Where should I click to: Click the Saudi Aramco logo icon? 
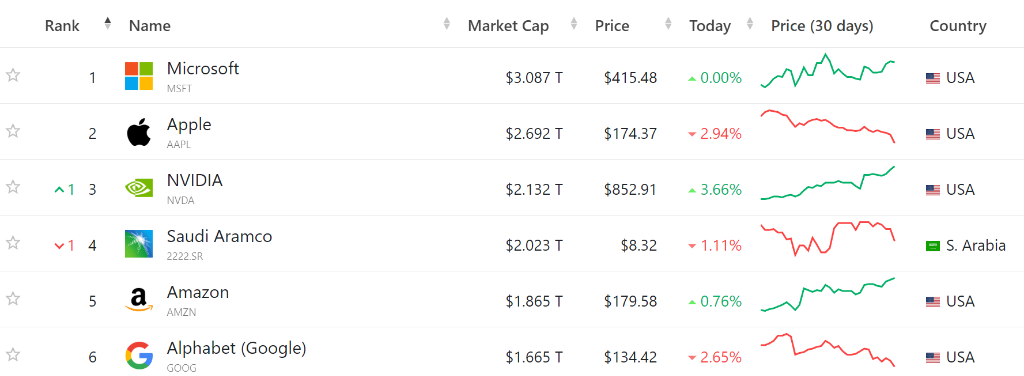[x=138, y=244]
